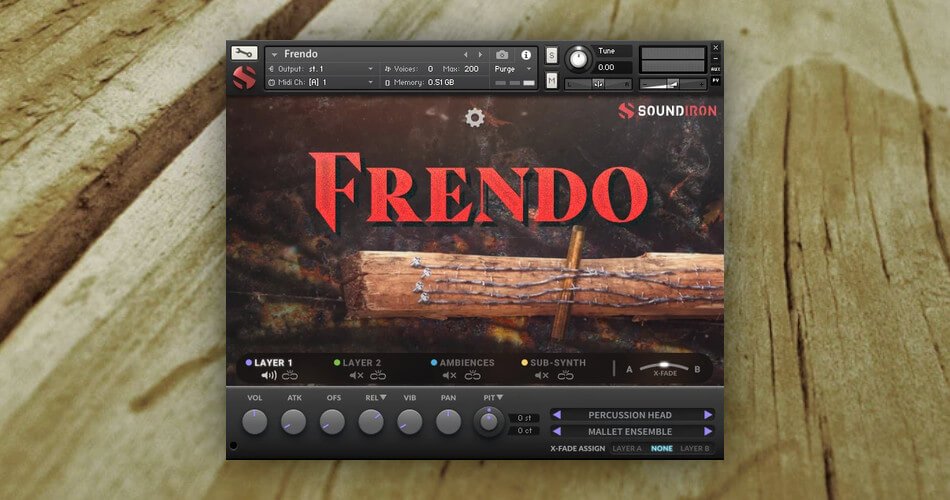Select previous category left of Percussion Head
Viewport: 950px width, 500px height.
tap(557, 415)
